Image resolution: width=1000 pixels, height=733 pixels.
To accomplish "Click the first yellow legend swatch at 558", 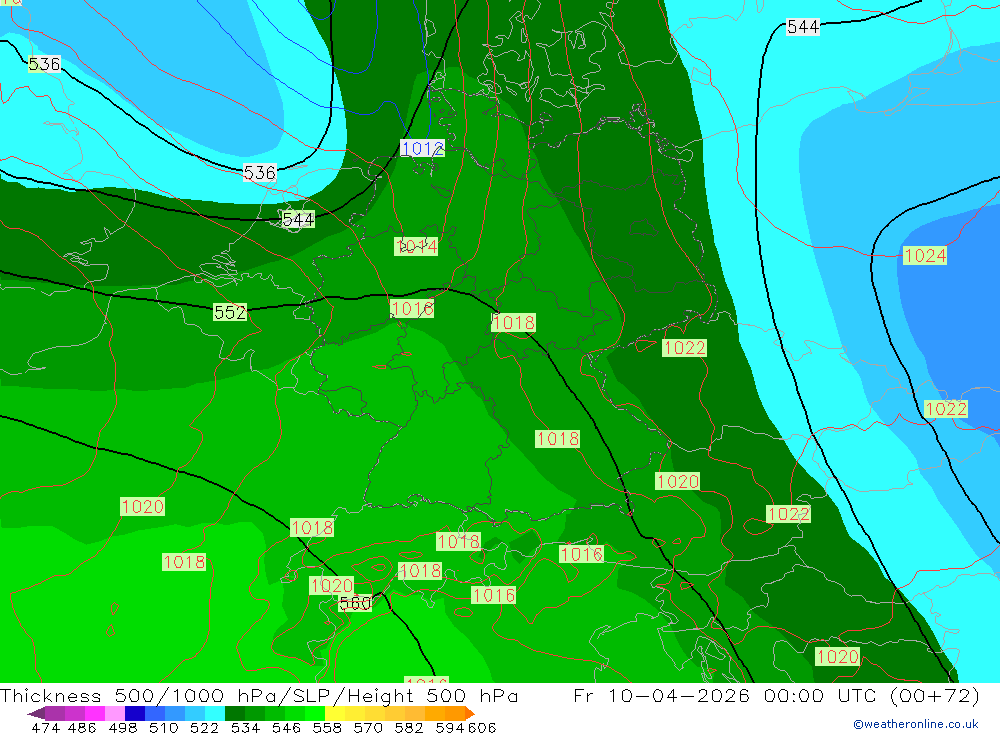I will 335,713.
